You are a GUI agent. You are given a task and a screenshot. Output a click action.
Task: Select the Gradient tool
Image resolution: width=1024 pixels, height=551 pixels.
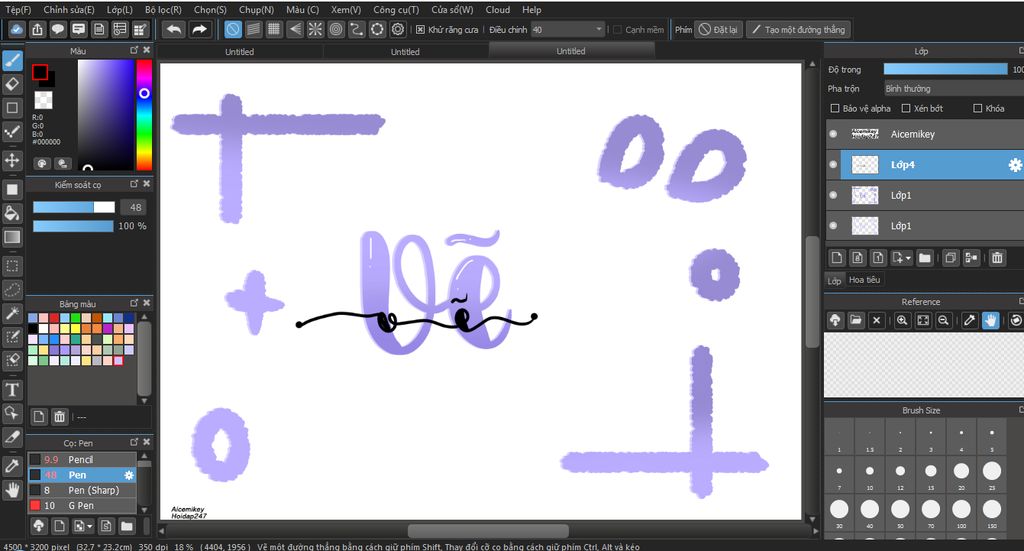[12, 236]
